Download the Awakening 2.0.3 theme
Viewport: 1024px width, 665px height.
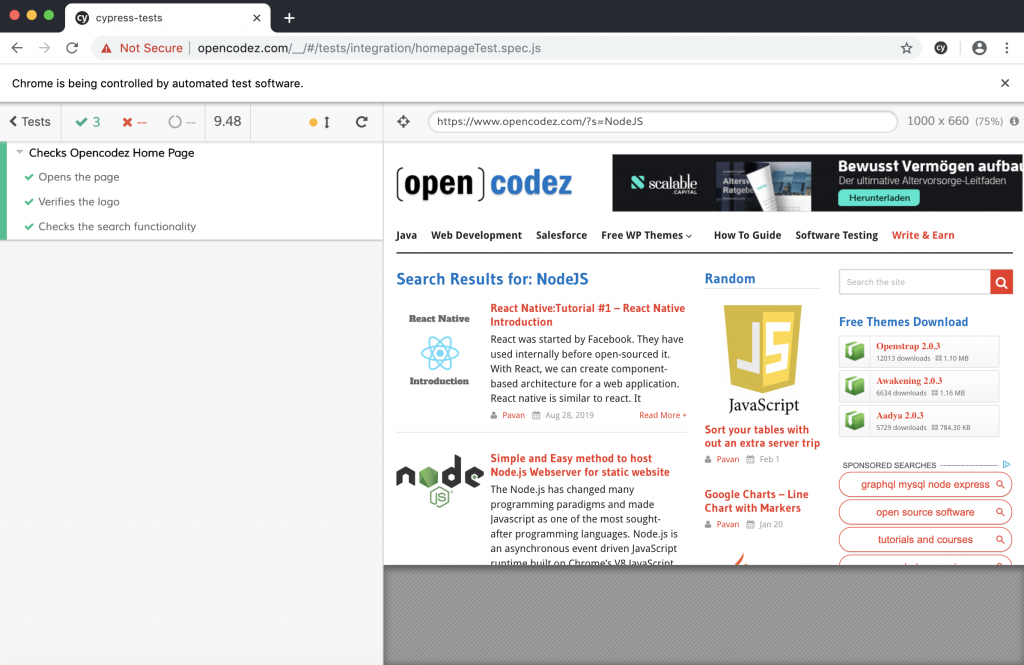[x=908, y=381]
